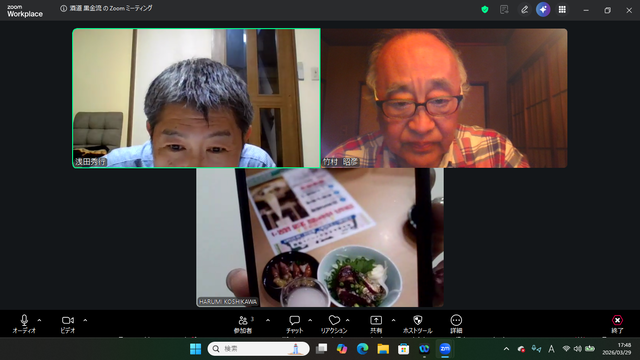Expand audio options arrow next to オーディオ

coord(40,320)
